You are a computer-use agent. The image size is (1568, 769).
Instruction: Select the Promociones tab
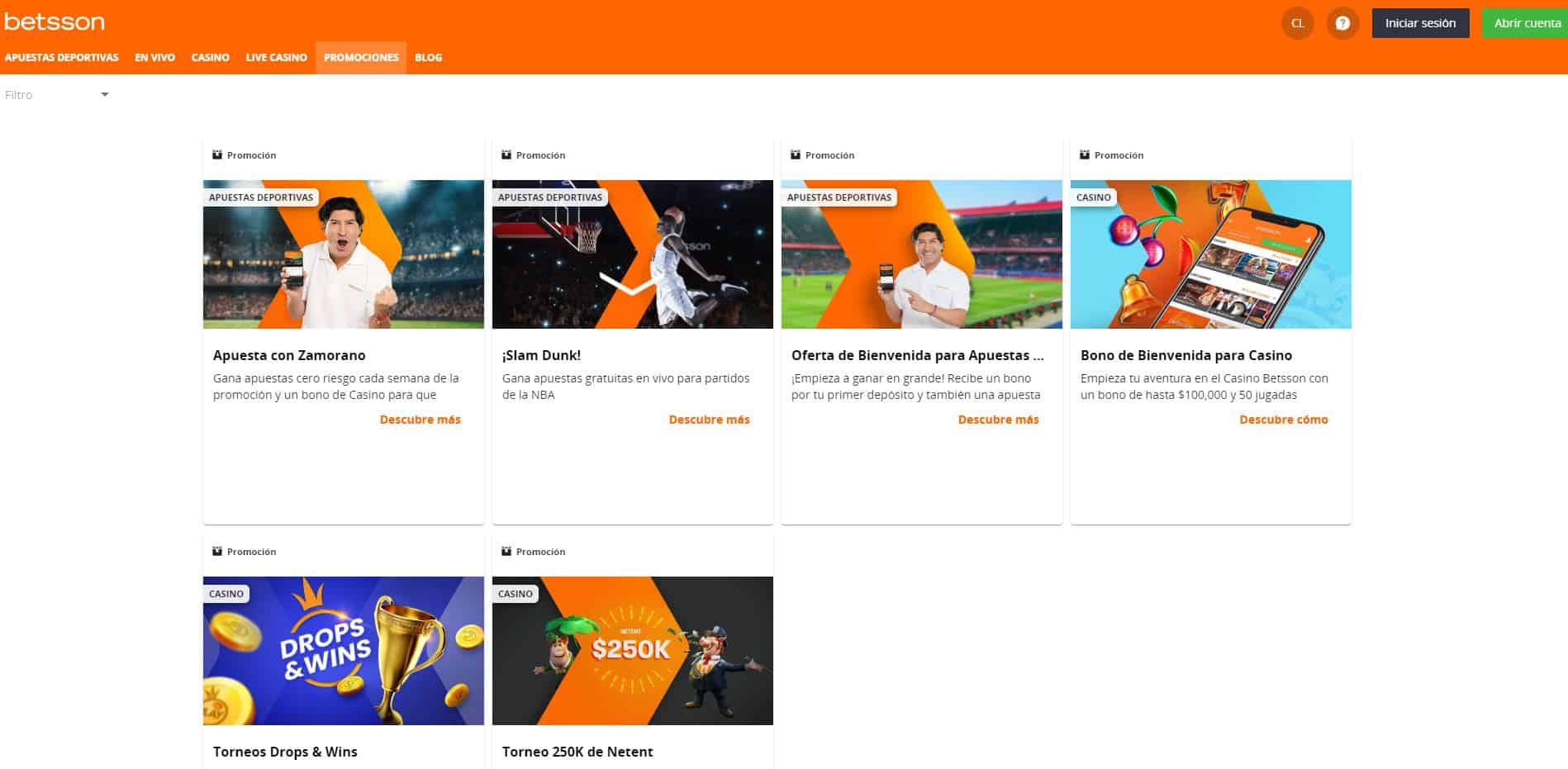361,58
